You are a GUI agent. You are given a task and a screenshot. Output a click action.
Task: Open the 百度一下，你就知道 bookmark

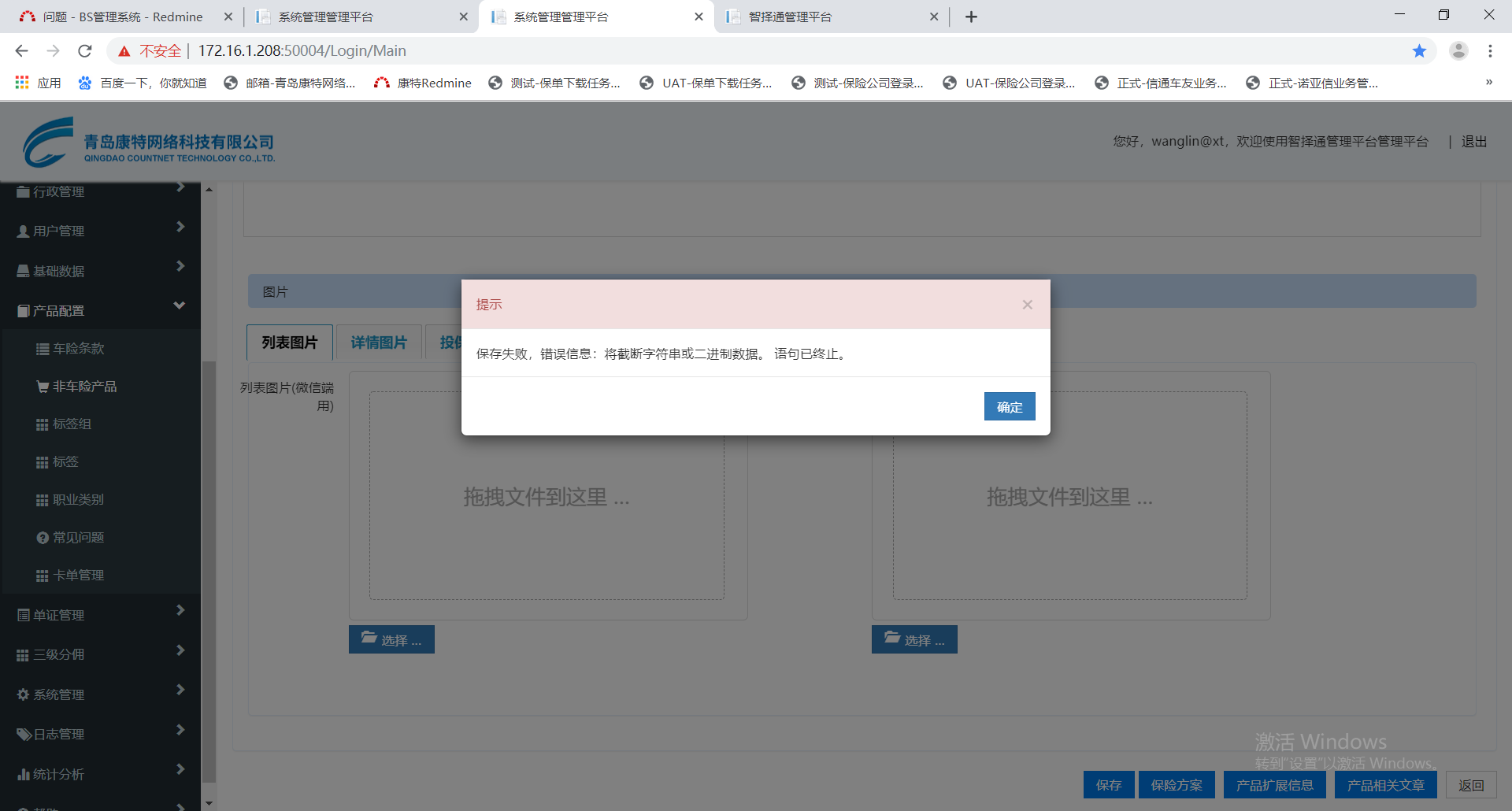pos(142,83)
